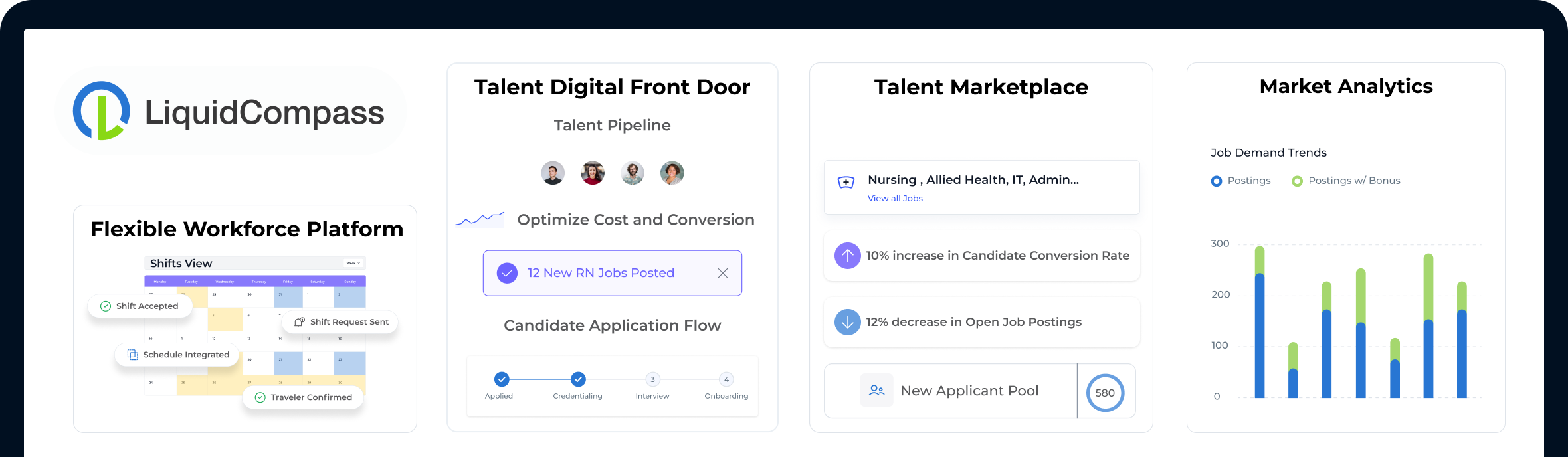Click the New Applicant Pool people icon

(876, 390)
